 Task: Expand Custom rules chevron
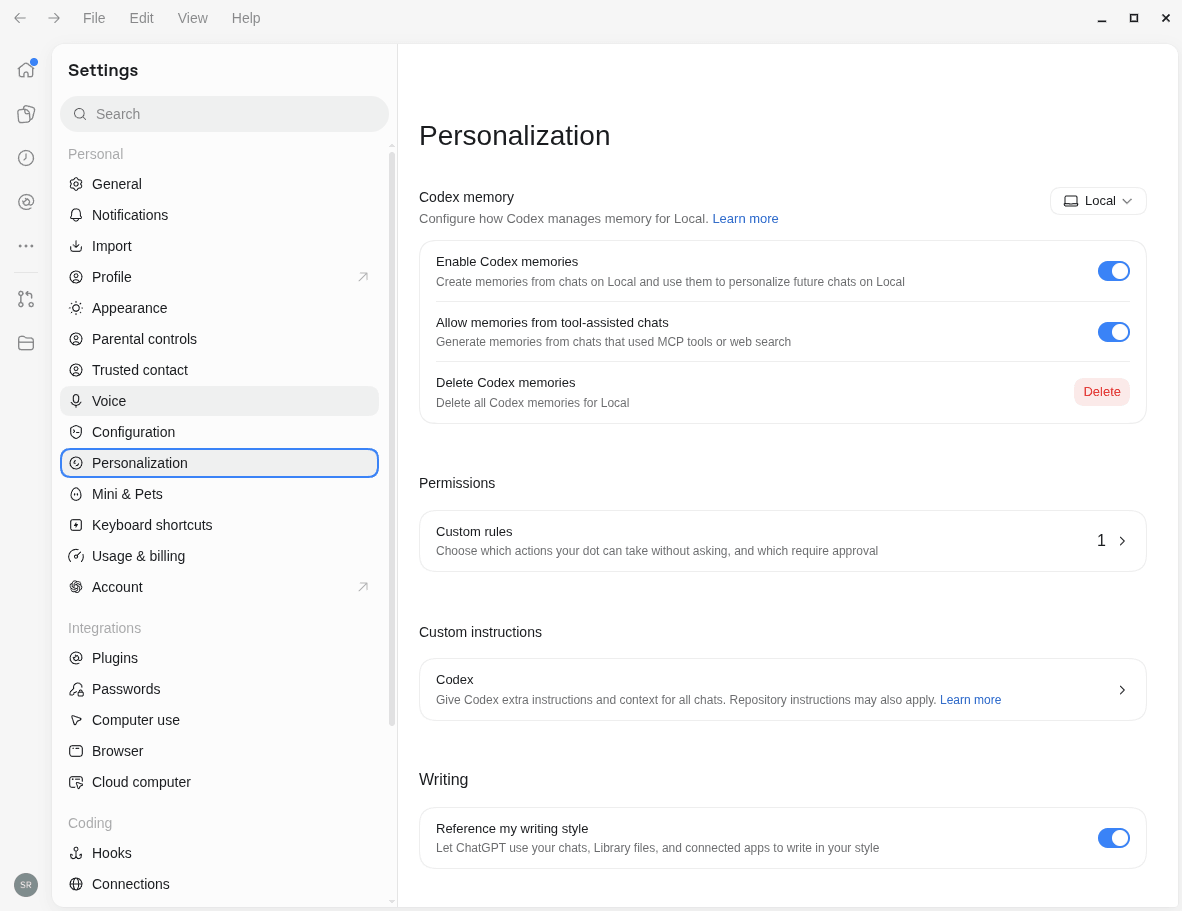pos(1122,541)
